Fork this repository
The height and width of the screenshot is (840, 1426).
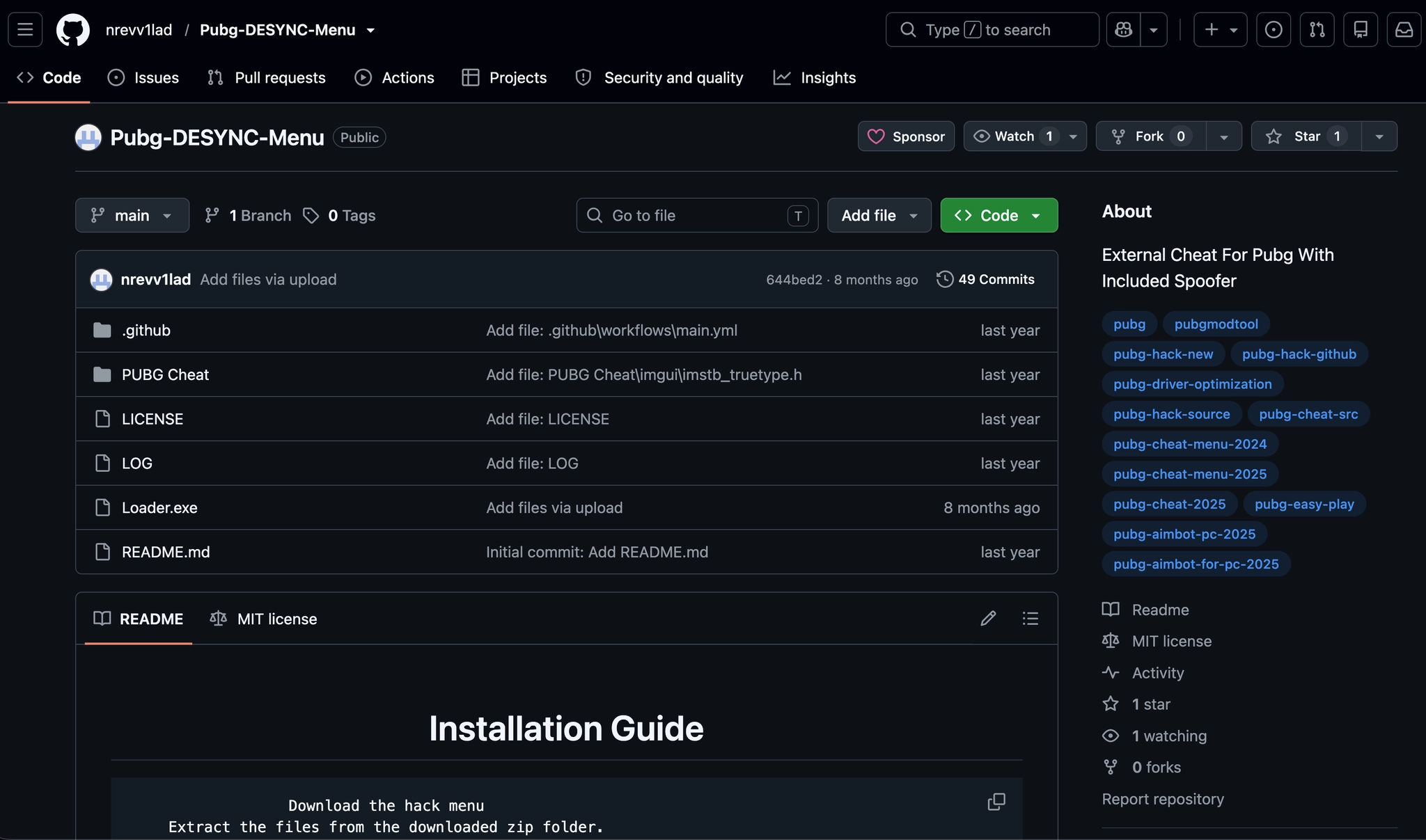click(x=1151, y=136)
